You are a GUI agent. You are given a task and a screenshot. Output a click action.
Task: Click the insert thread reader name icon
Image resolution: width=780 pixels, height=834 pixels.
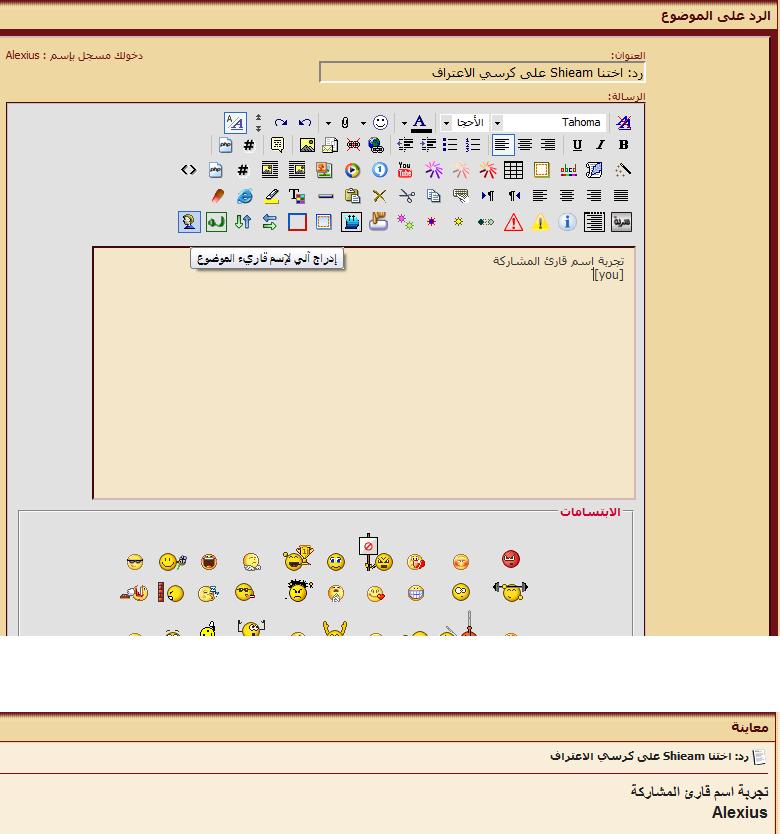[x=188, y=222]
